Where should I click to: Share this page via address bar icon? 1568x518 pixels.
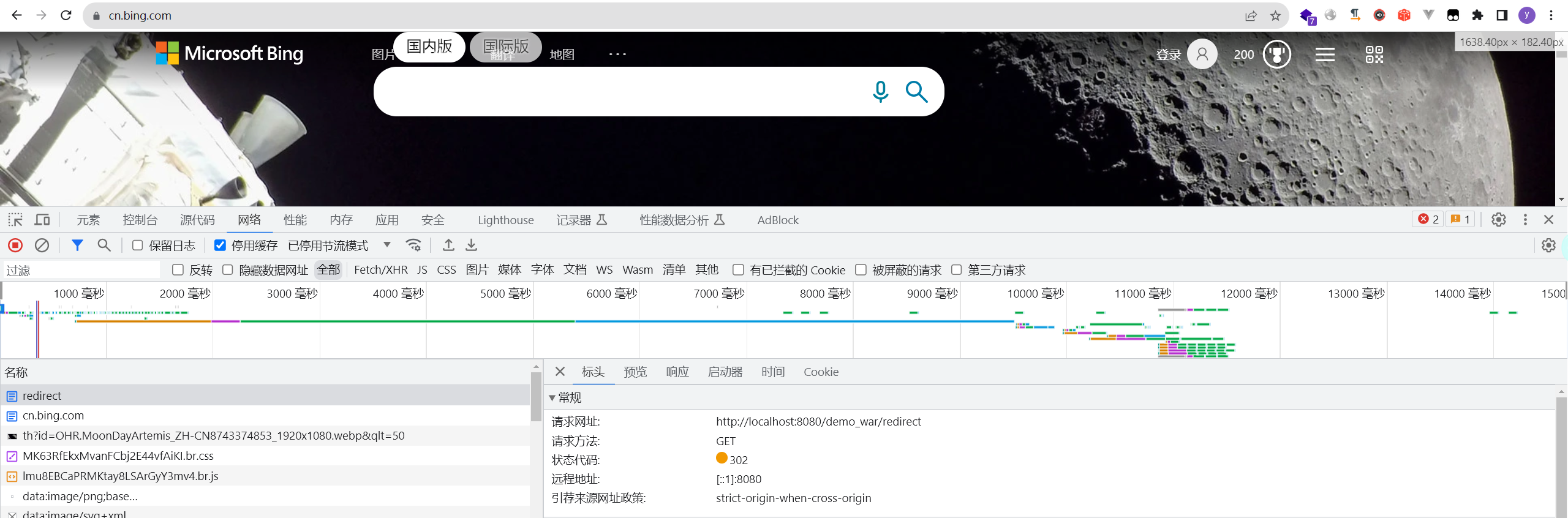1251,16
